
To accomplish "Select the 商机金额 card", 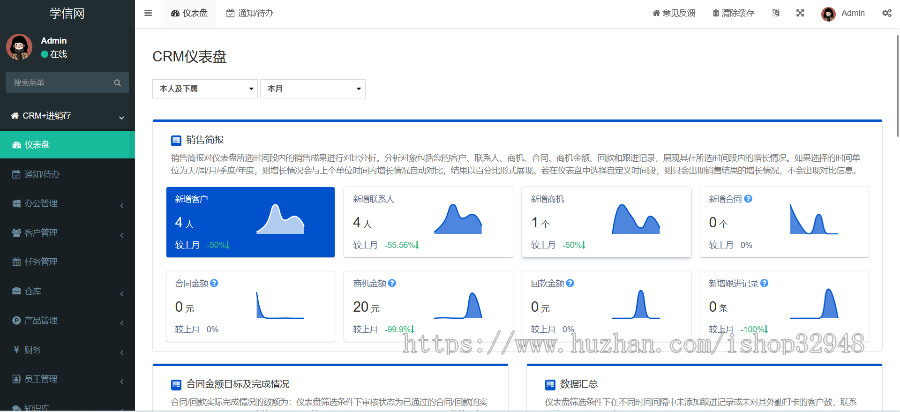I will point(428,306).
